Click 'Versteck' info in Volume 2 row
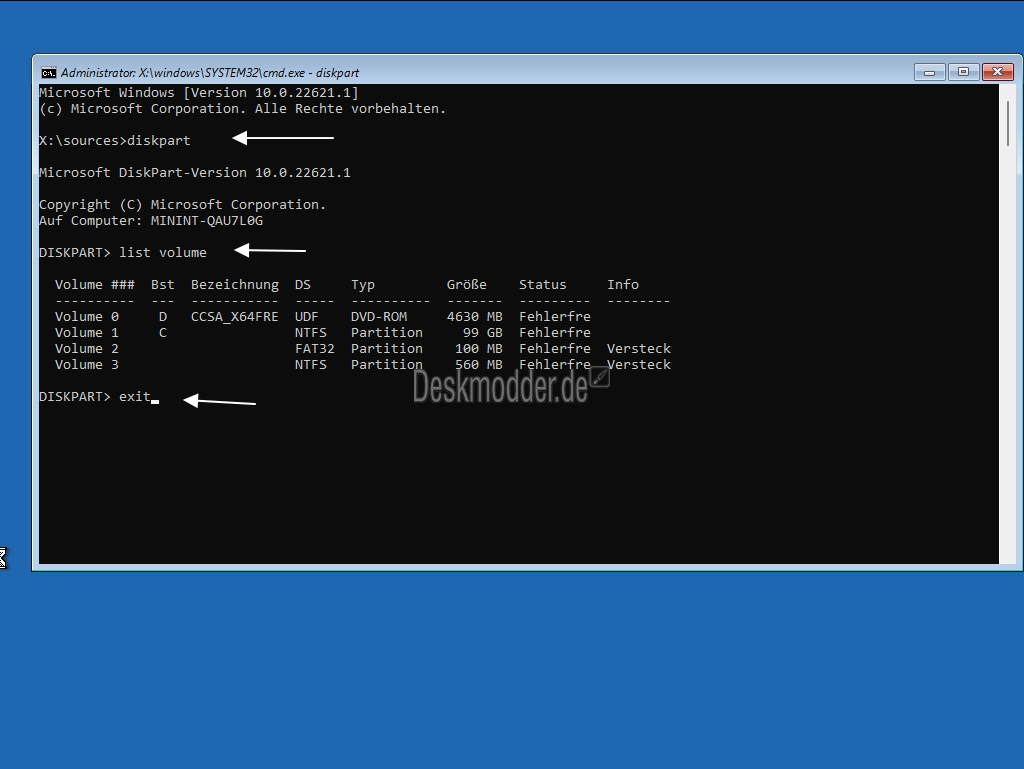The width and height of the screenshot is (1024, 769). (x=639, y=349)
